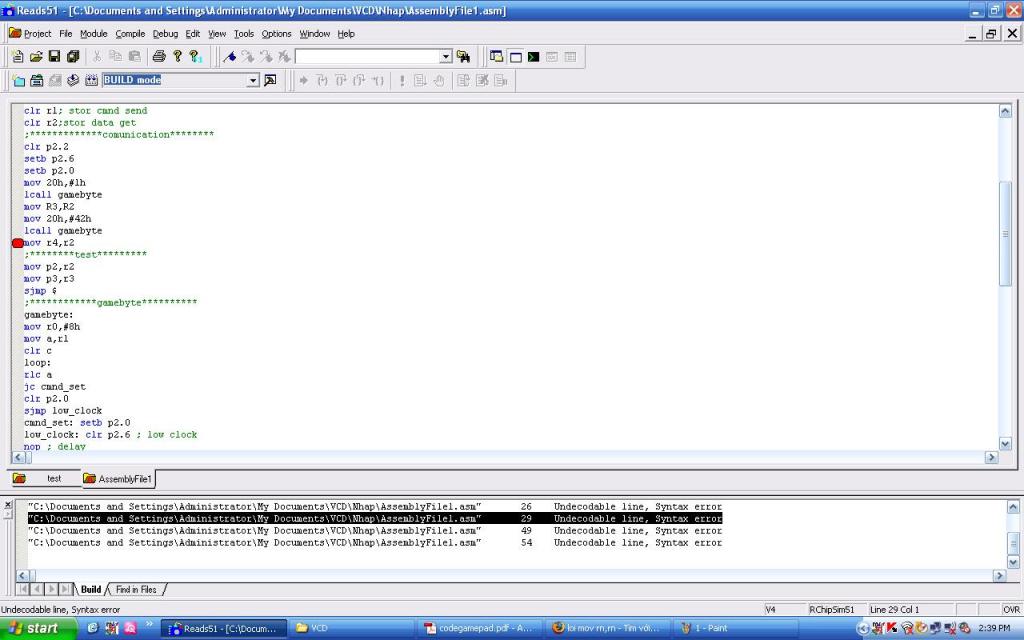The image size is (1024, 640).
Task: Open help via the question mark icon
Action: 177,57
